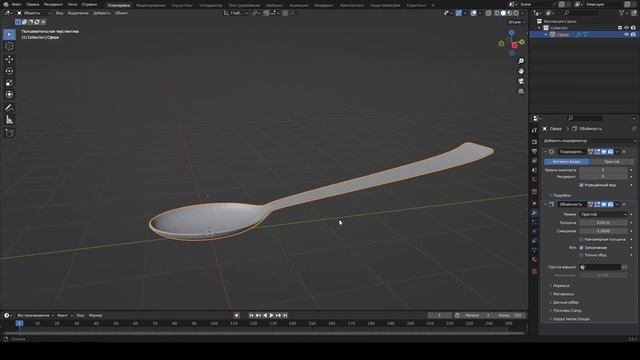Open the Window menu
The width and height of the screenshot is (640, 360).
72,4
